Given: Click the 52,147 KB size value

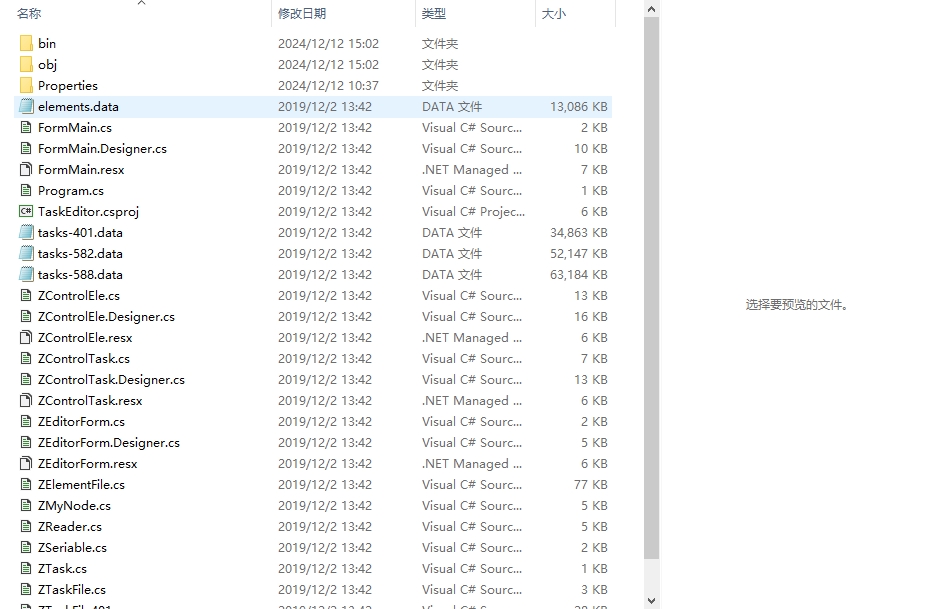Looking at the screenshot, I should click(578, 253).
